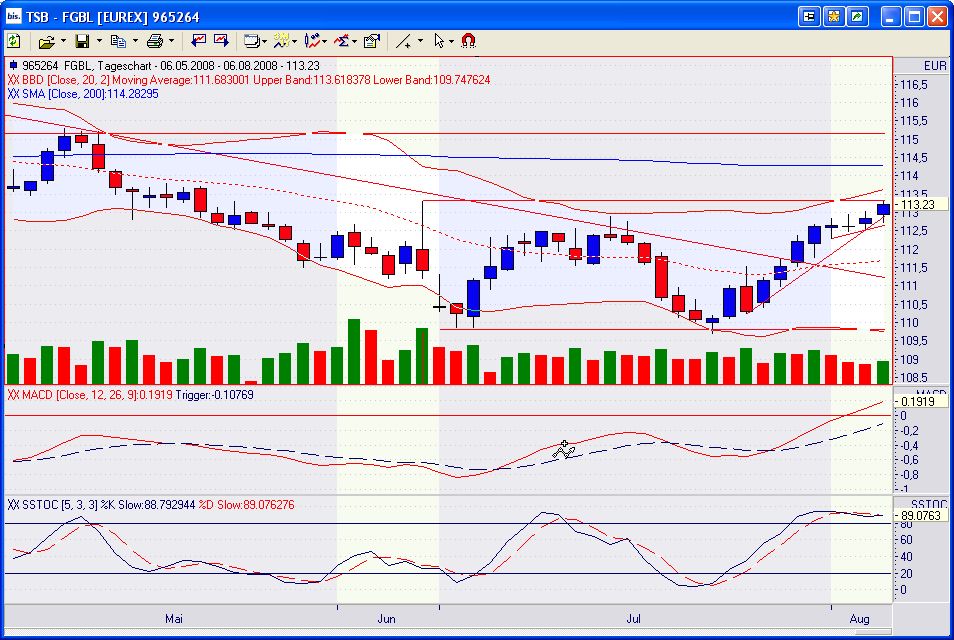
Task: Expand the open folder dropdown arrow
Action: (63, 41)
